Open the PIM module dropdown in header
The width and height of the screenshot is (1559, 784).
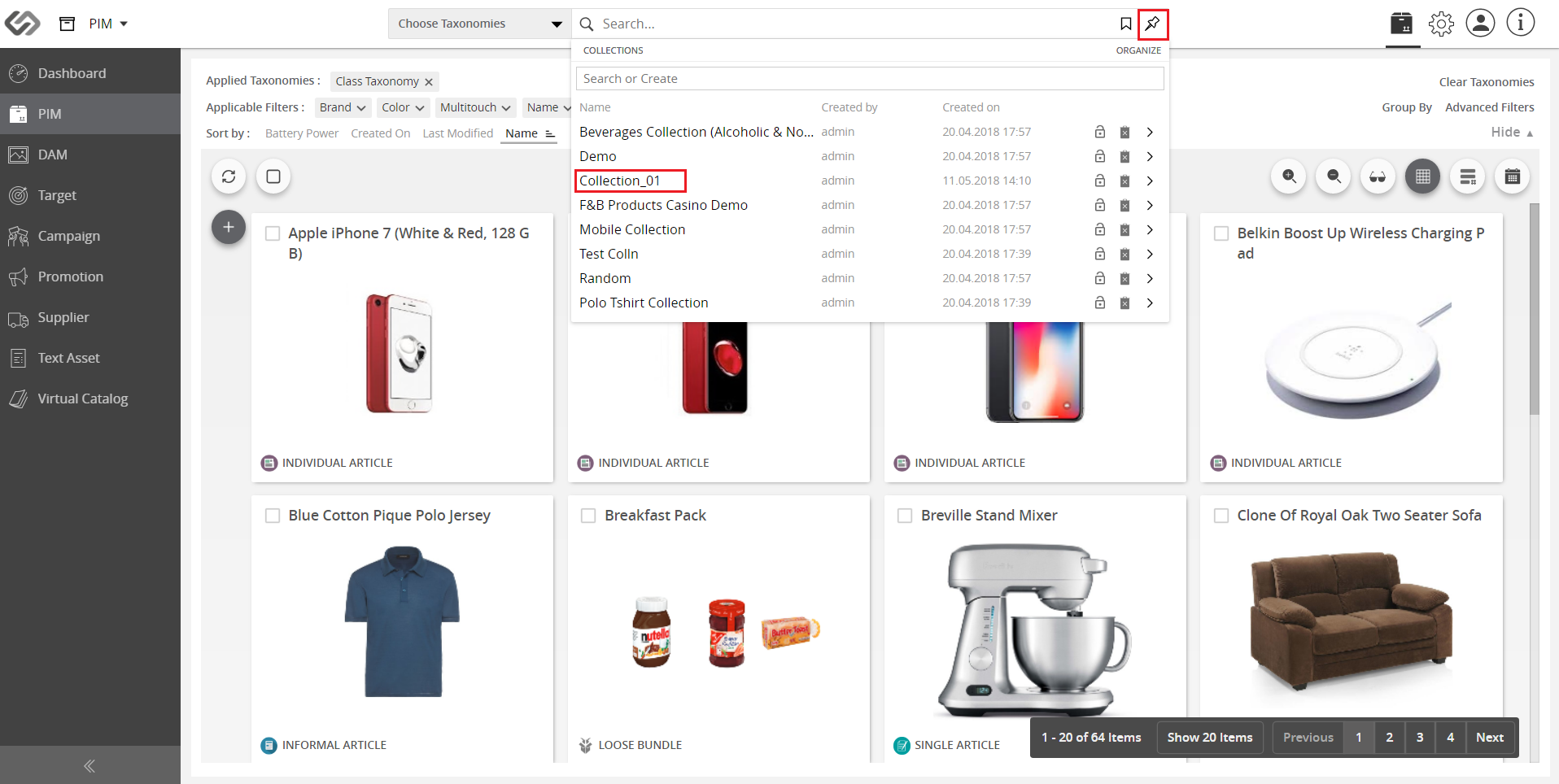tap(108, 24)
